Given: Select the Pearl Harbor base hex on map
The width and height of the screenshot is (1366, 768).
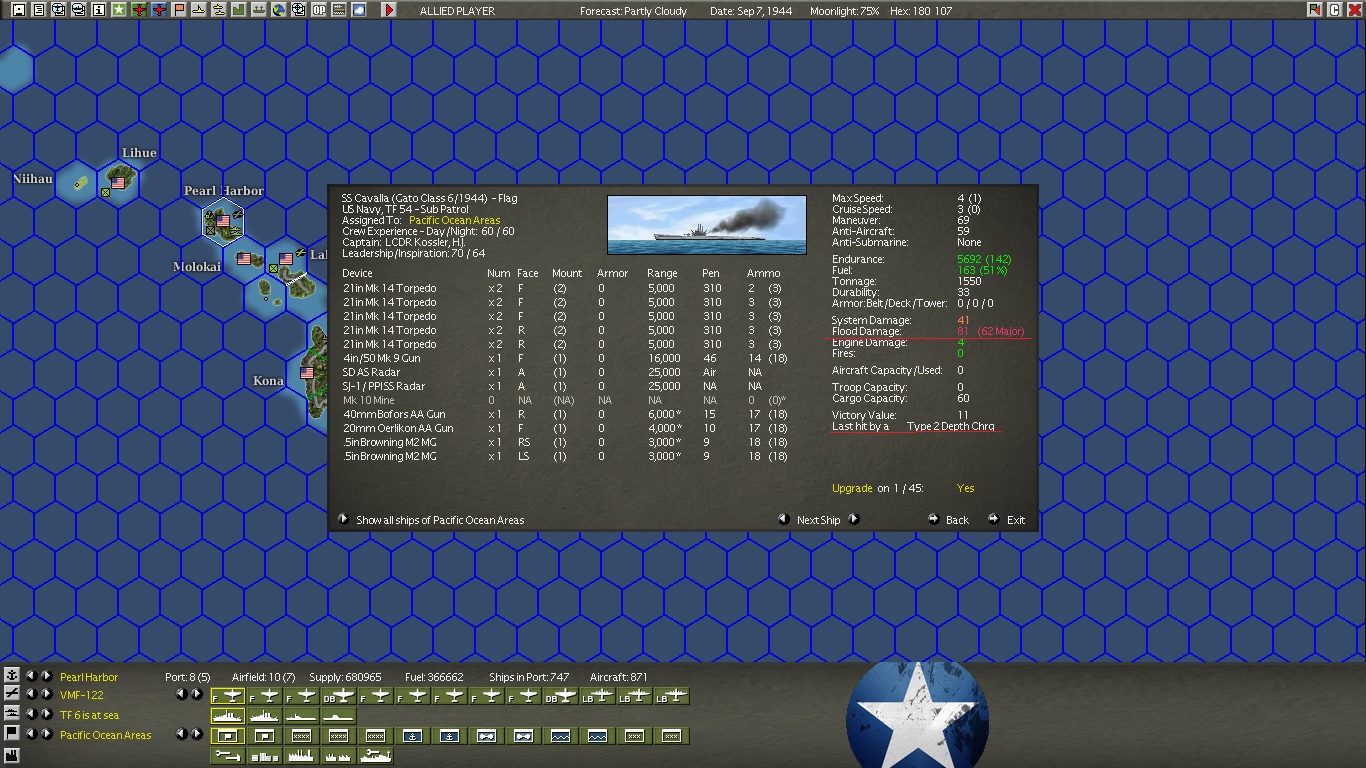Looking at the screenshot, I should coord(223,220).
